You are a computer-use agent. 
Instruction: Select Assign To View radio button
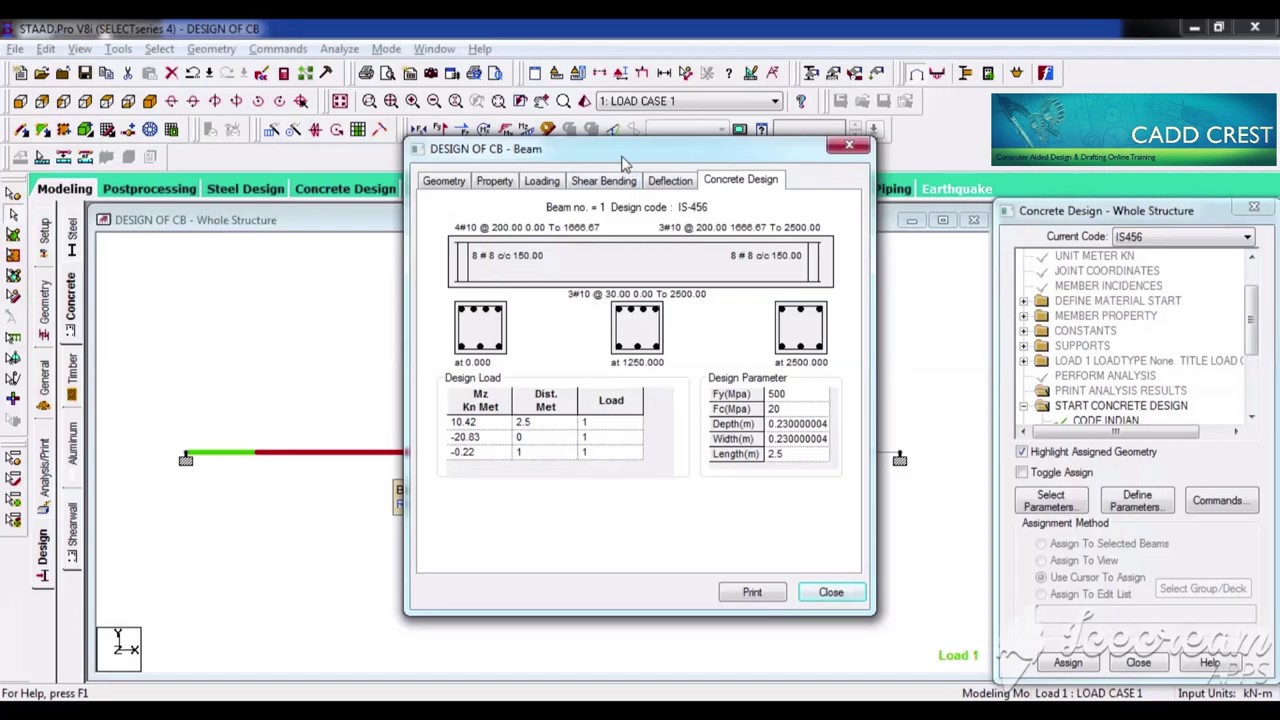tap(1041, 561)
